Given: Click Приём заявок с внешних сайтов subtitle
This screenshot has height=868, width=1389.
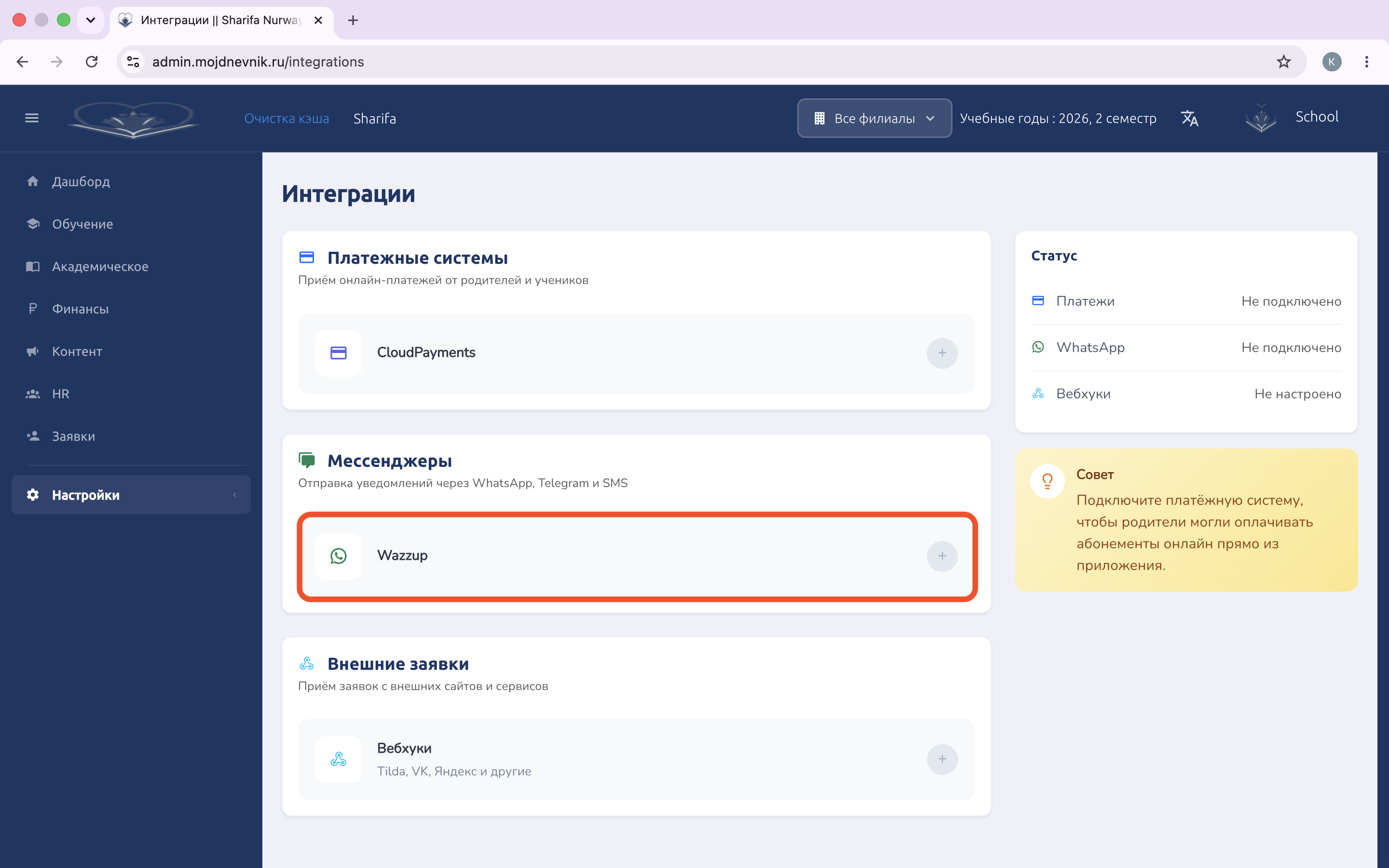Looking at the screenshot, I should (x=423, y=686).
